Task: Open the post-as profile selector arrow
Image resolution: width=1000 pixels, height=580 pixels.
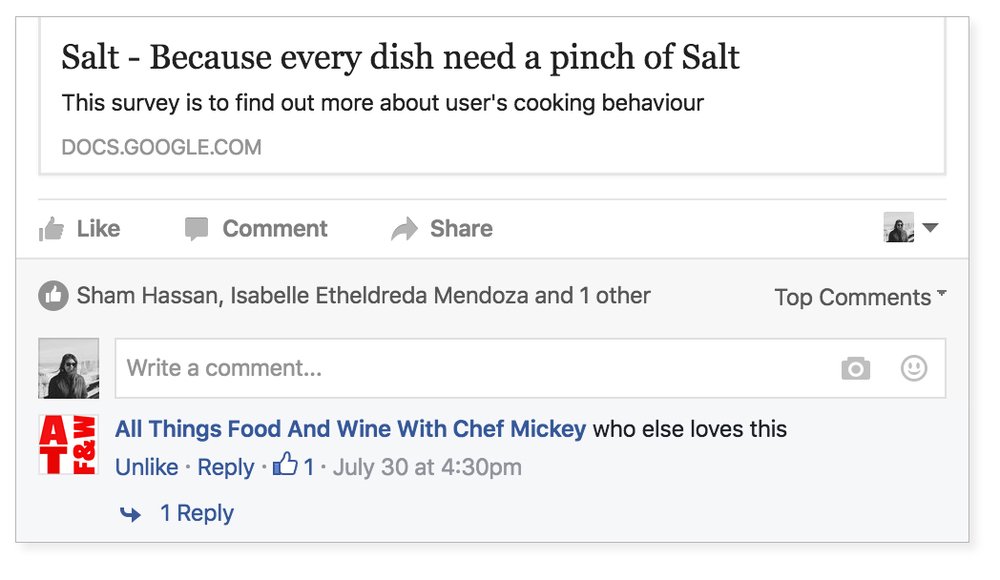Action: point(930,228)
